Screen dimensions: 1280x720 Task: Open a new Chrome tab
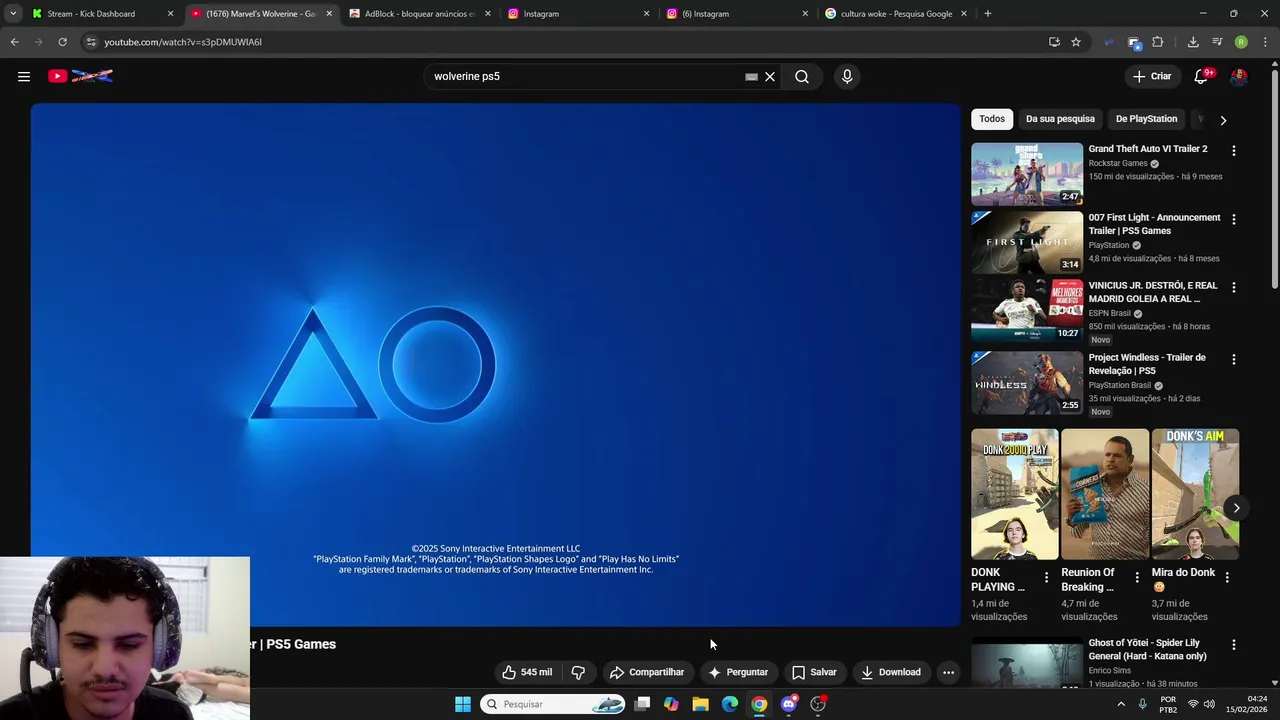[988, 14]
